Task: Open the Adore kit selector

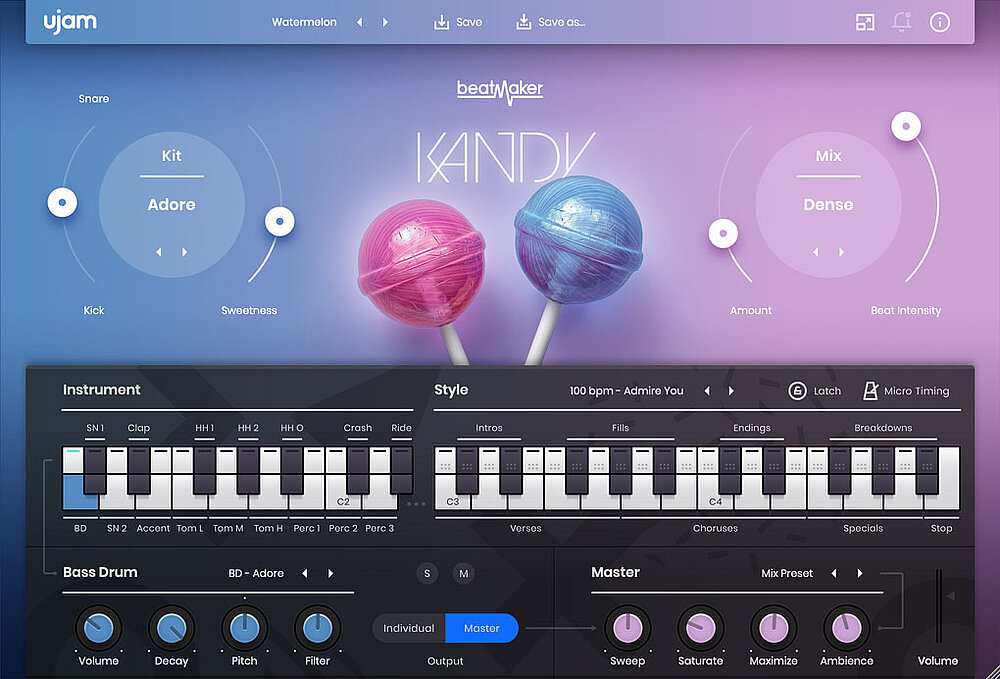Action: point(171,204)
